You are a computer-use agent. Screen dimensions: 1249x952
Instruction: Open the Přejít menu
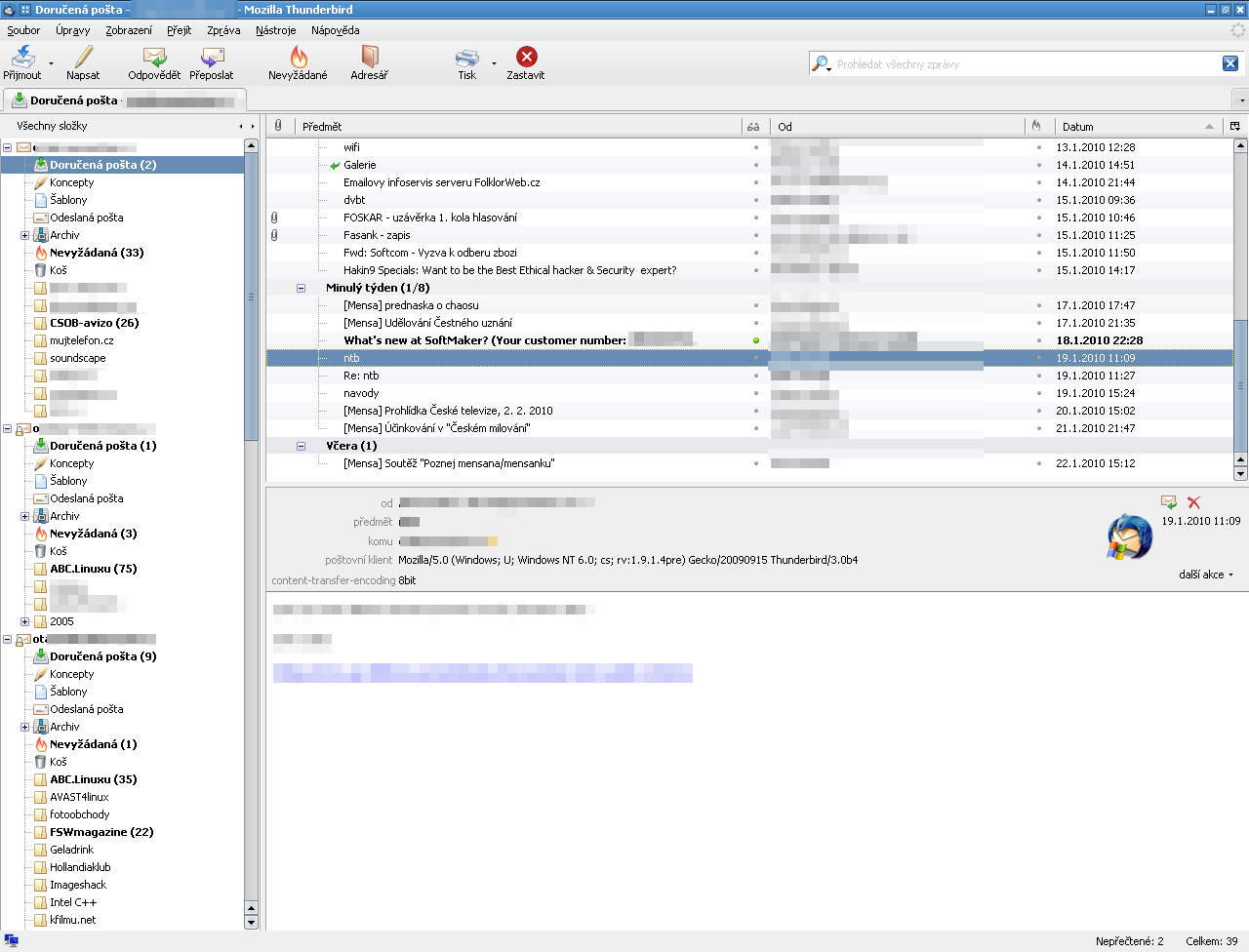pos(180,30)
